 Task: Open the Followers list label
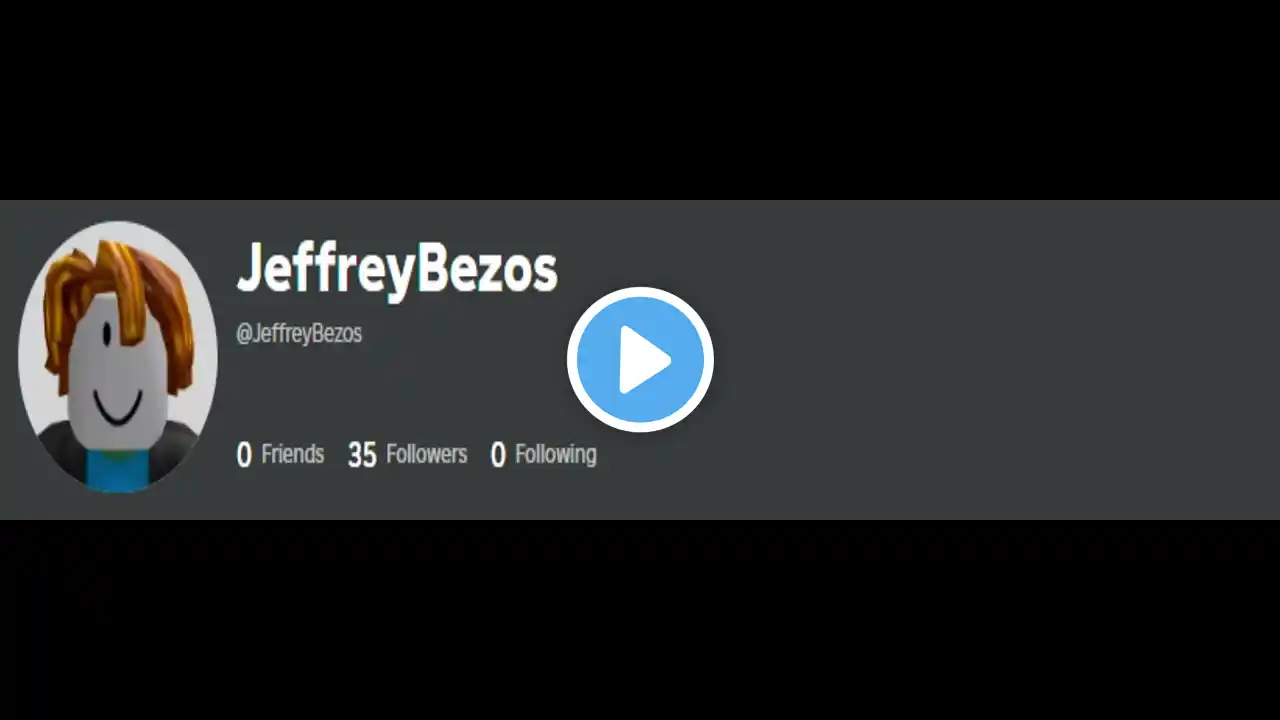[x=427, y=454]
